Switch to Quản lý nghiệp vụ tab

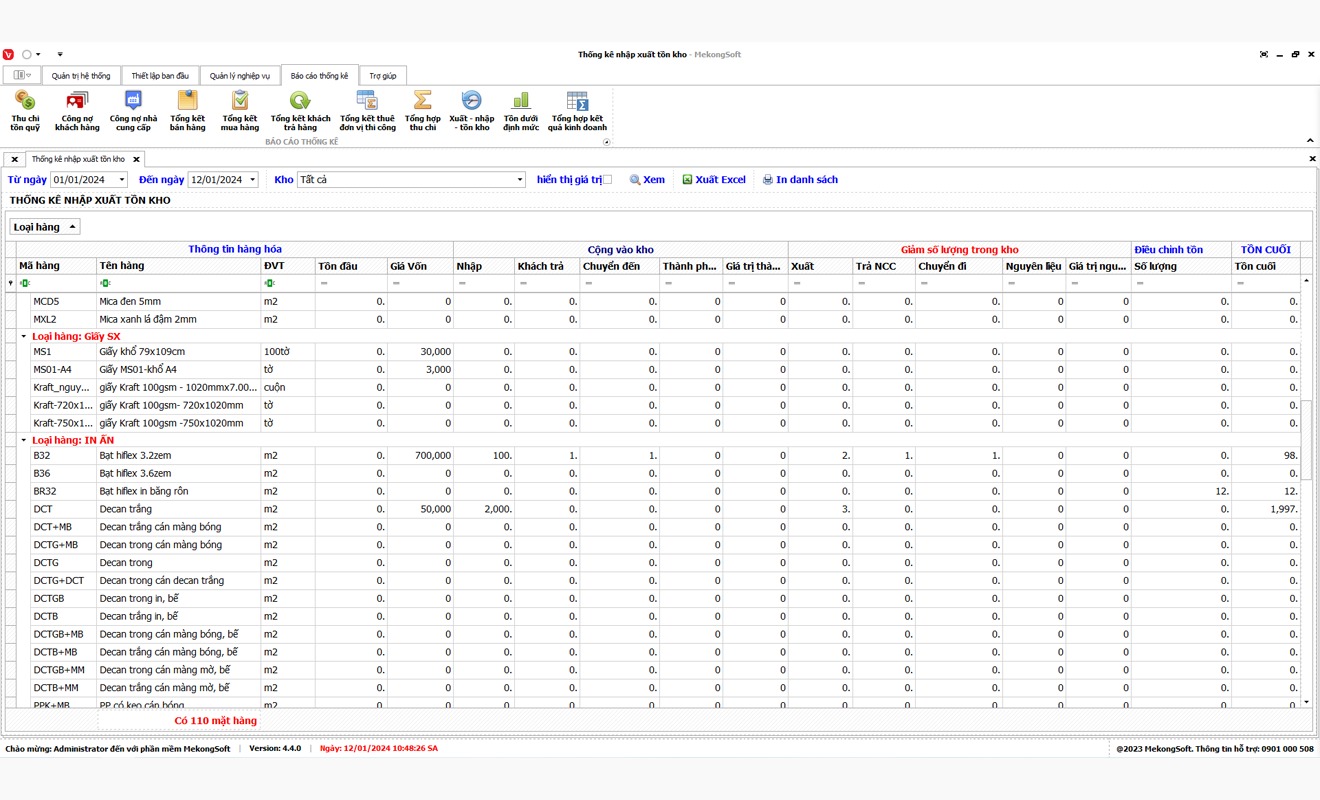tap(240, 76)
